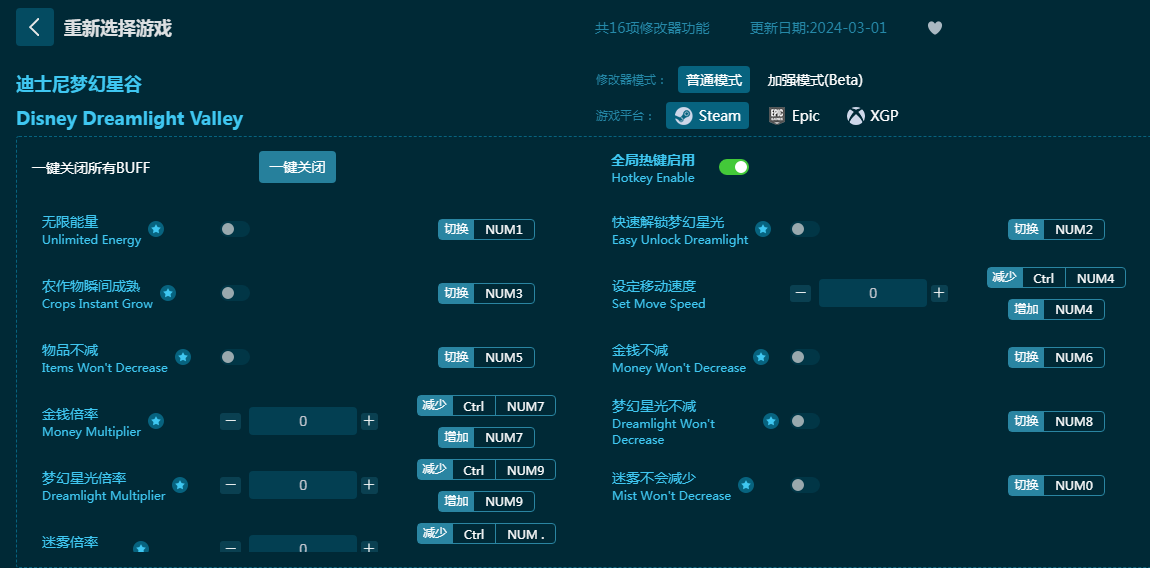The height and width of the screenshot is (568, 1150).
Task: Increase Money Multiplier with plus
Action: tap(369, 421)
